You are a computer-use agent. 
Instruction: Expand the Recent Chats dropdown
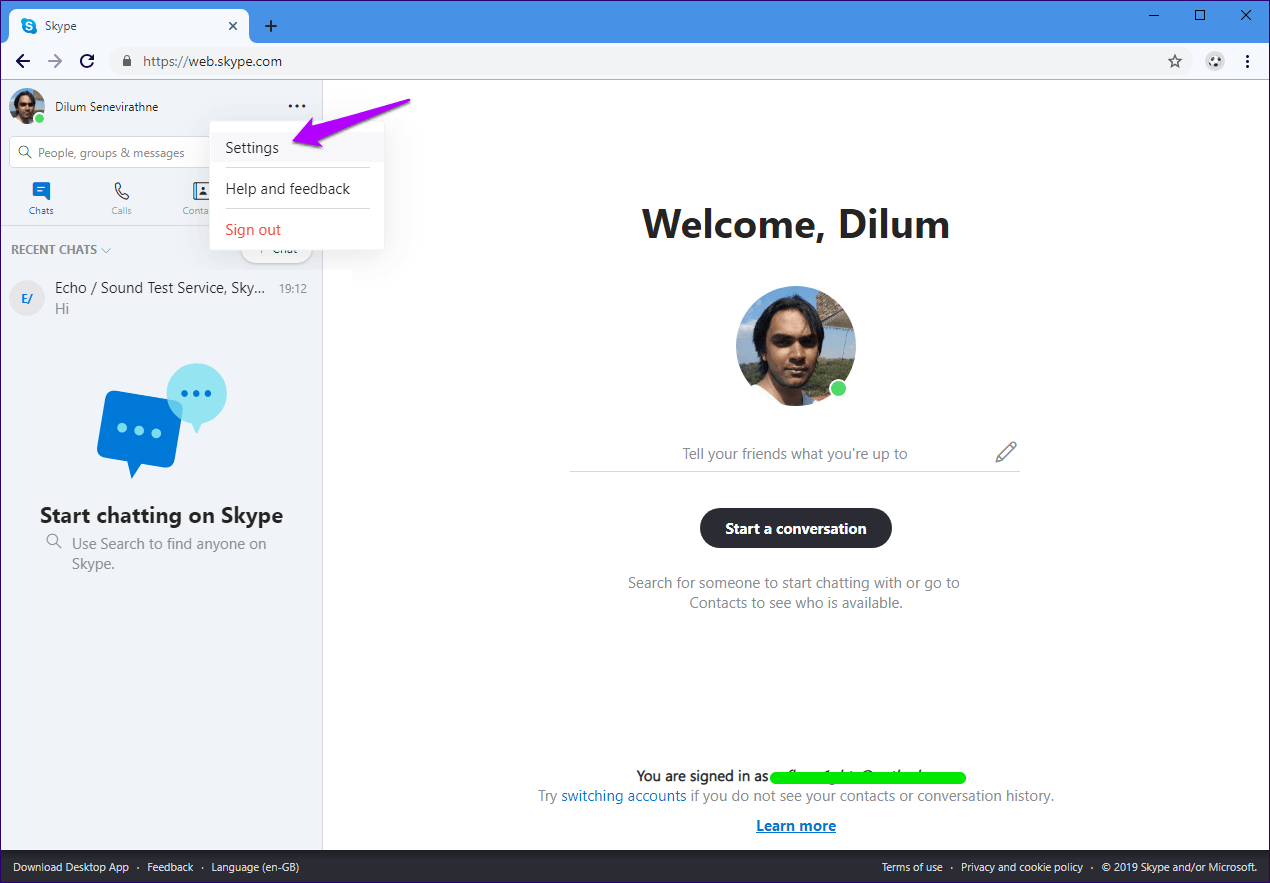(61, 250)
